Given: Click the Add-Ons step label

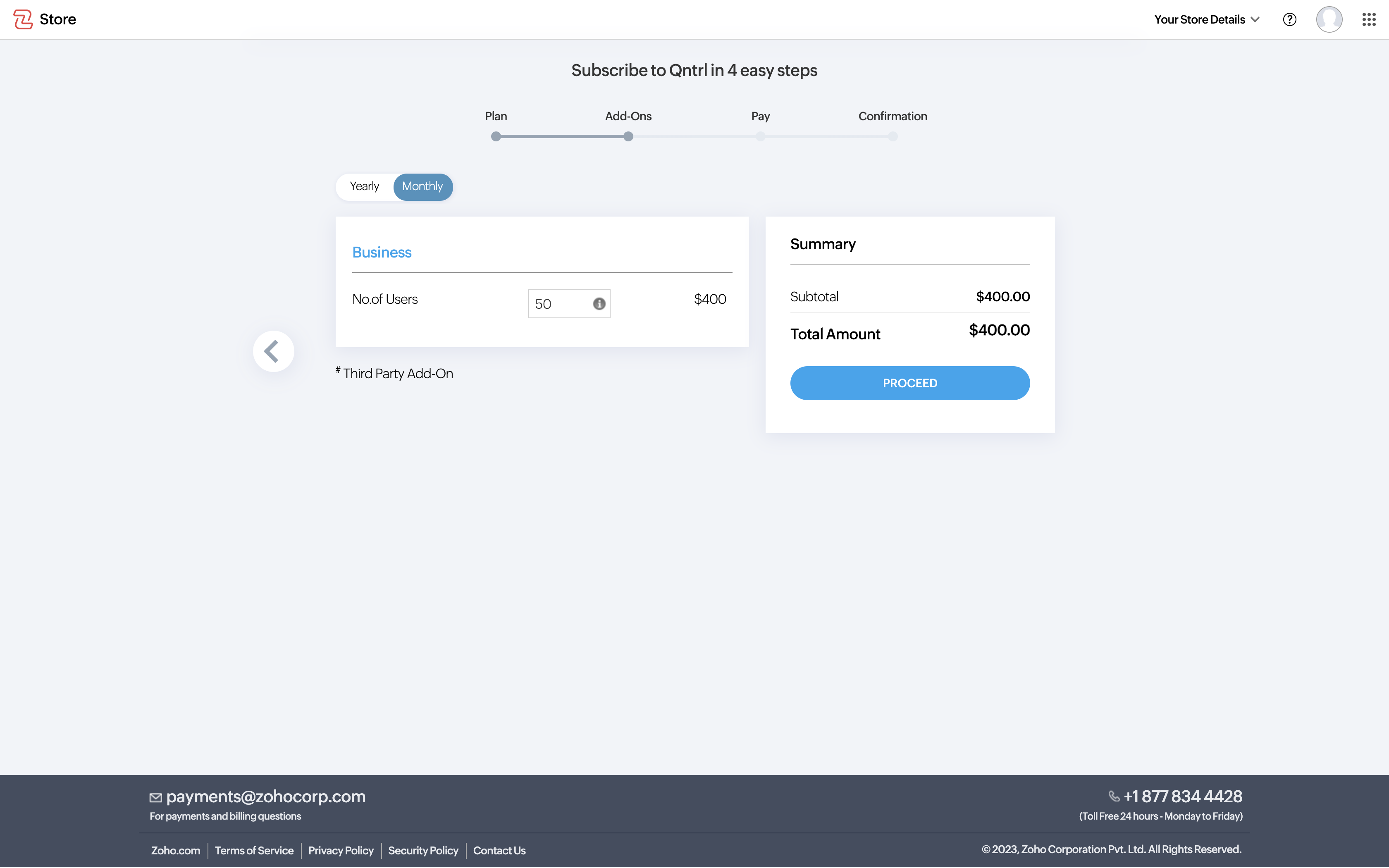Looking at the screenshot, I should [x=628, y=116].
